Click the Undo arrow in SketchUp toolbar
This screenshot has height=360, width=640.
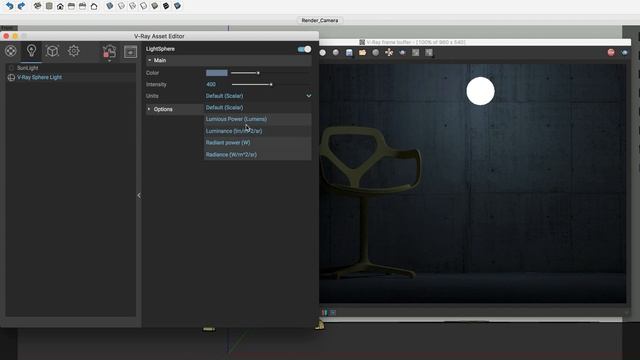pyautogui.click(x=9, y=6)
